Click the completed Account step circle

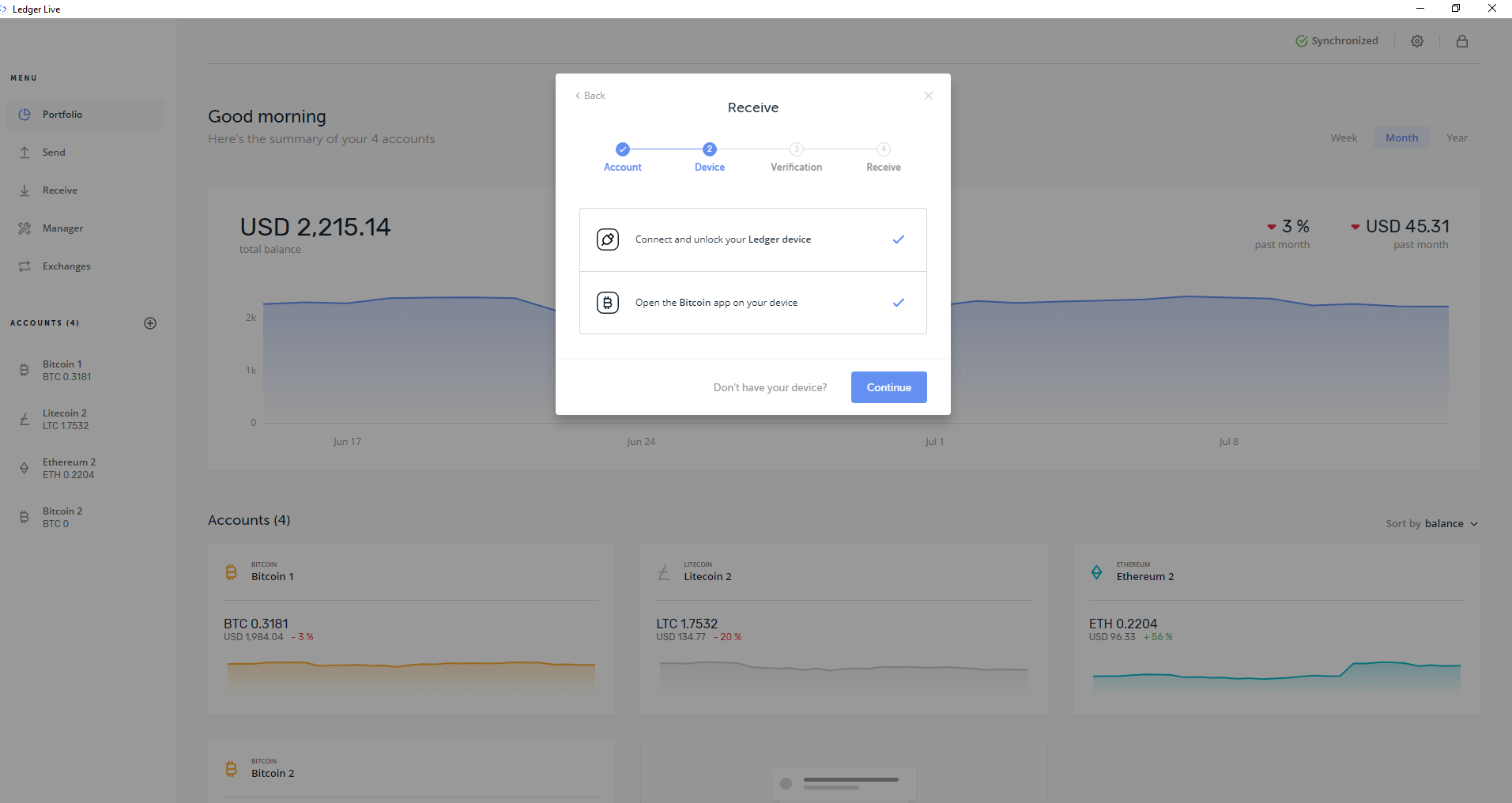pos(623,149)
